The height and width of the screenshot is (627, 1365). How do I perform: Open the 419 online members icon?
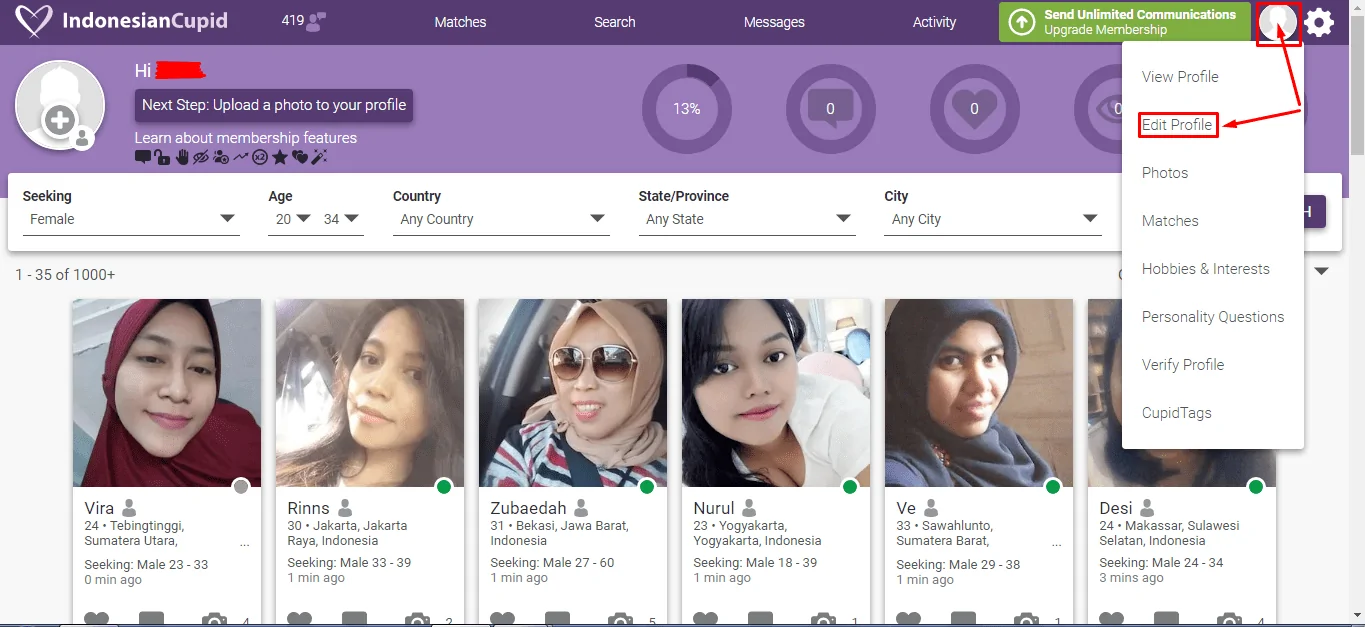point(316,21)
